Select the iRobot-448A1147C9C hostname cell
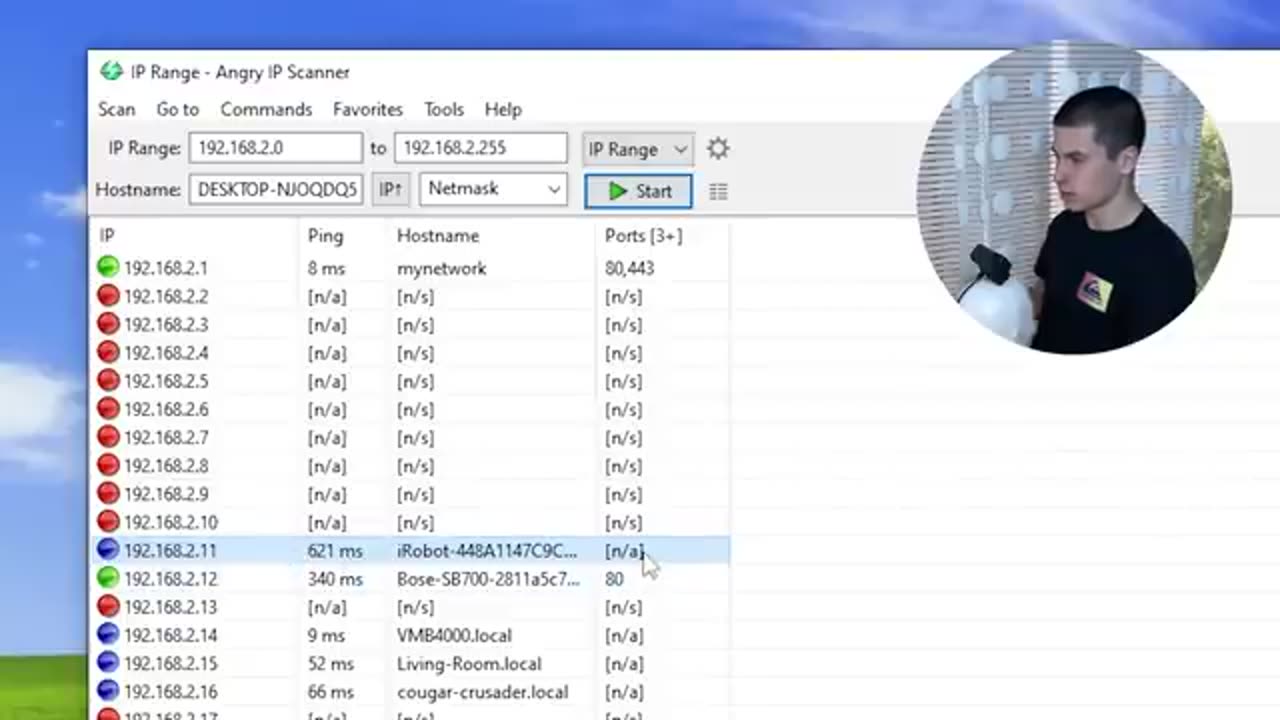 (x=487, y=550)
